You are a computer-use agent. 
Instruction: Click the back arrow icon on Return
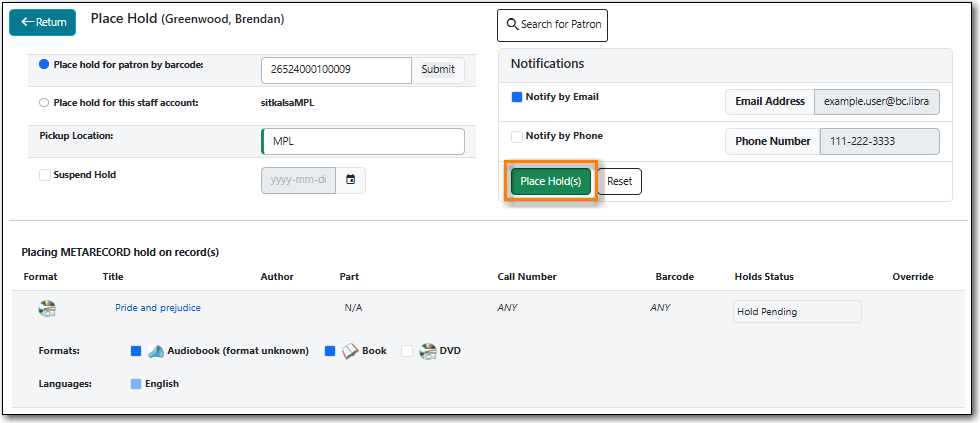pyautogui.click(x=27, y=22)
